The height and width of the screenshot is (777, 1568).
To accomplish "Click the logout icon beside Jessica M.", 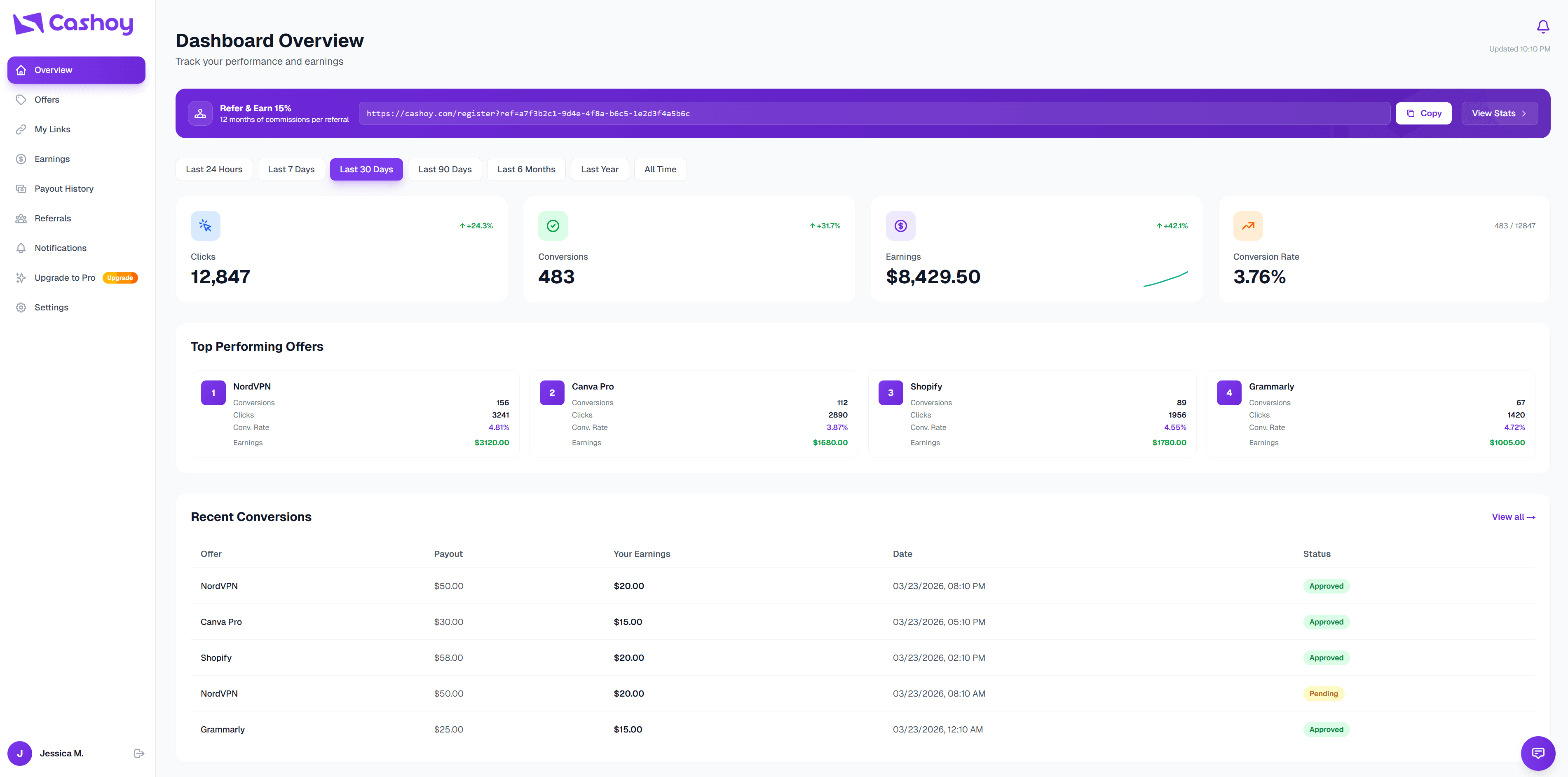I will click(x=139, y=753).
